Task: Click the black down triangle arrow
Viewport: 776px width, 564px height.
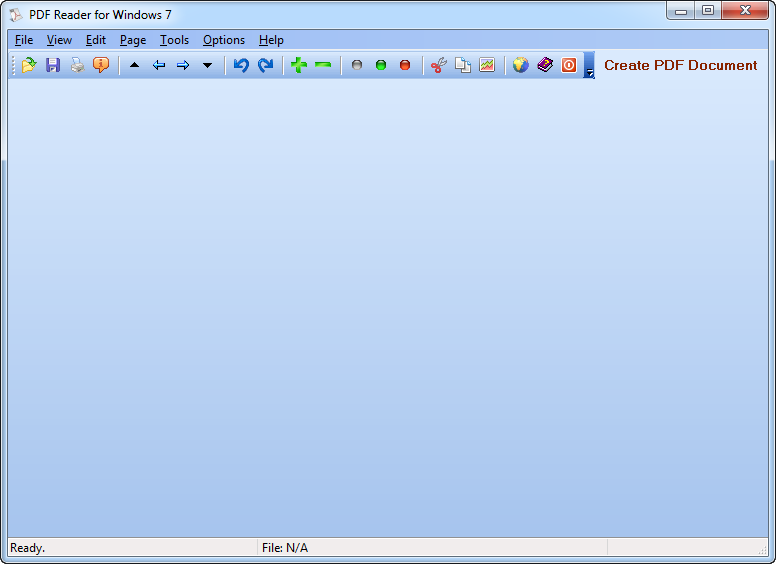Action: (x=207, y=65)
